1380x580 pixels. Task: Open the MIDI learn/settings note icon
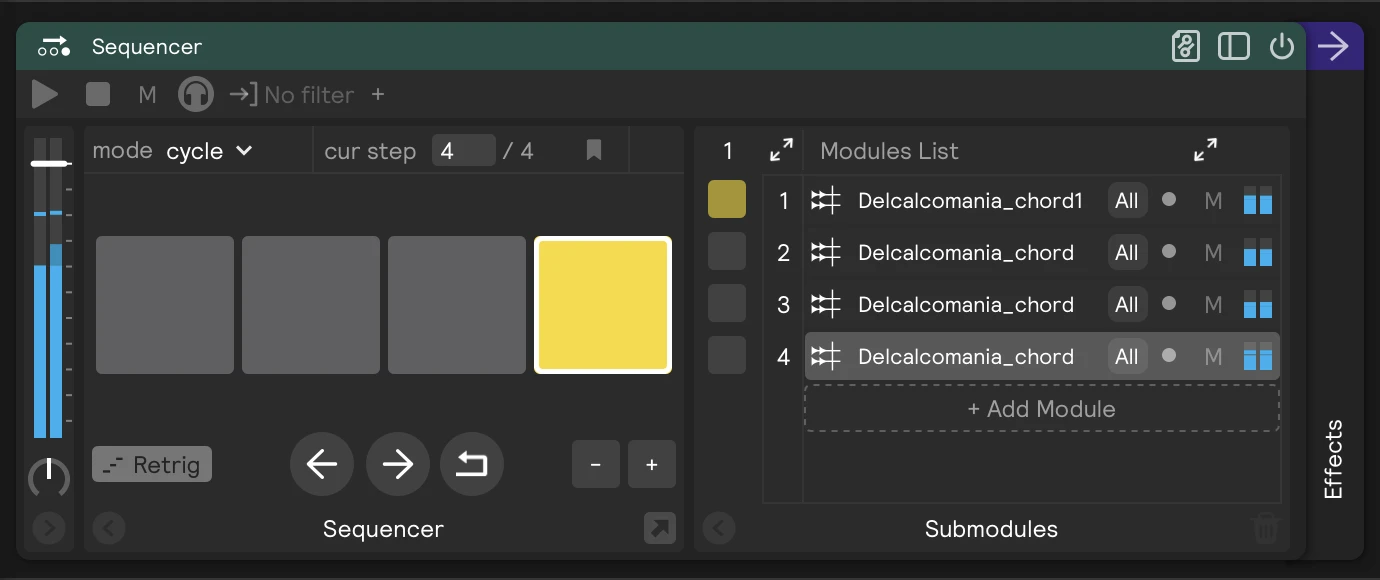1185,47
